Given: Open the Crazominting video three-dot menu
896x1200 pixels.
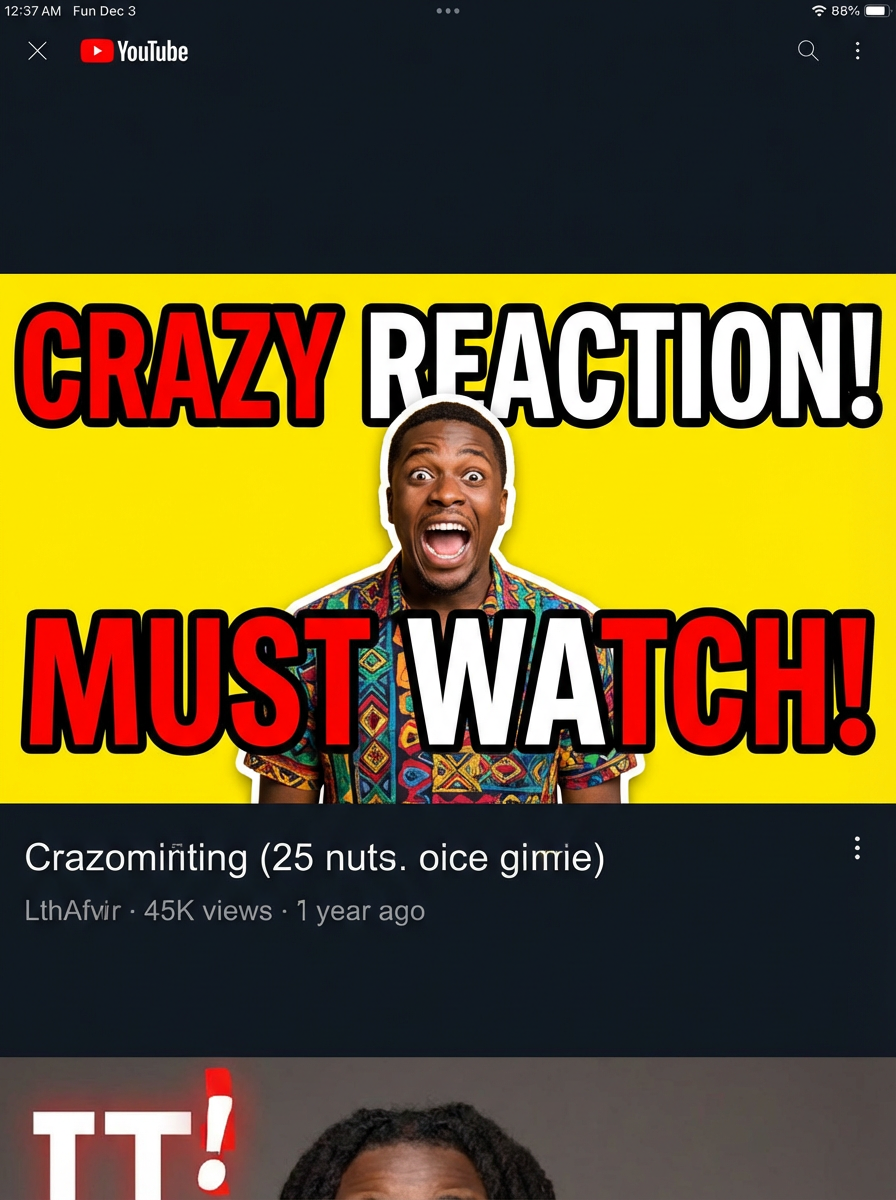Looking at the screenshot, I should (857, 849).
